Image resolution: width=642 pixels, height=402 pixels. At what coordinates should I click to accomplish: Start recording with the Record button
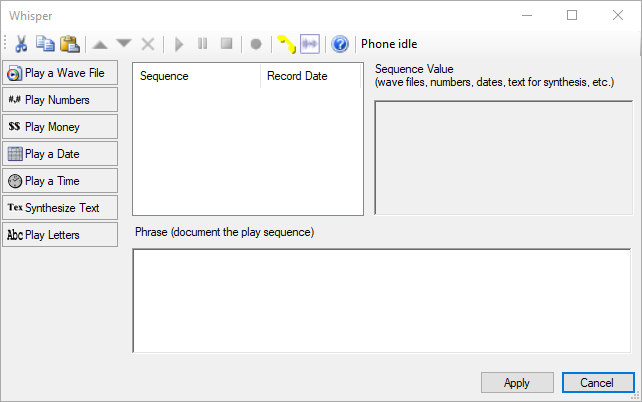pos(256,44)
